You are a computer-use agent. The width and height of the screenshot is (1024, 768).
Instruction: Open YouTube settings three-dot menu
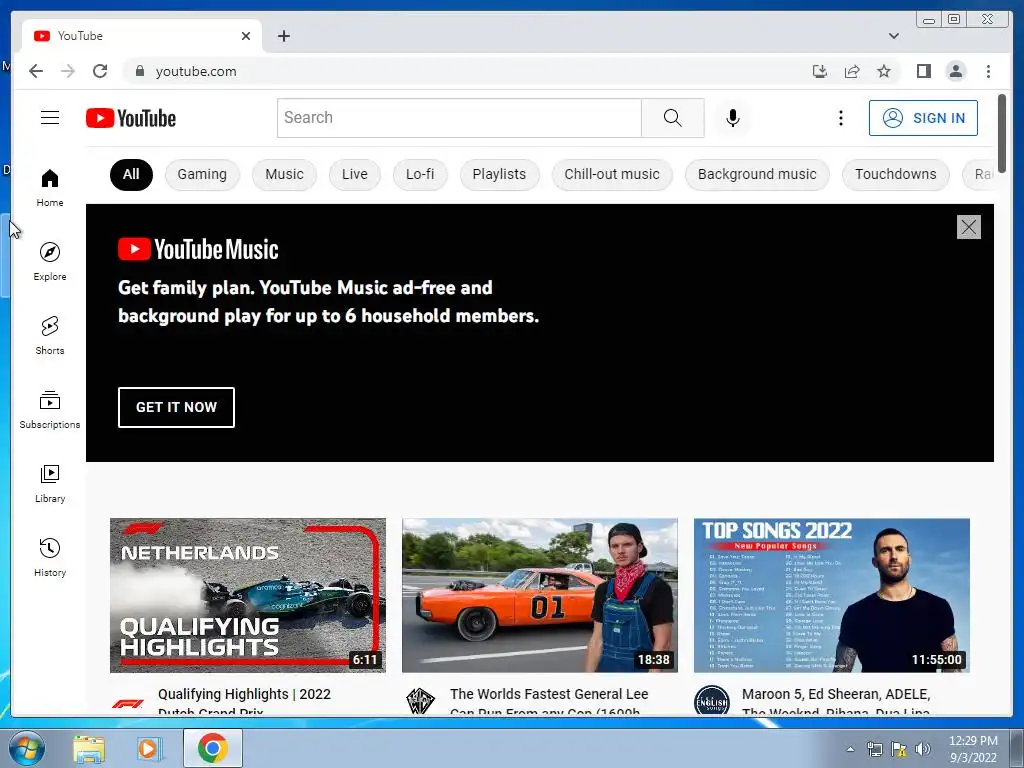tap(840, 118)
